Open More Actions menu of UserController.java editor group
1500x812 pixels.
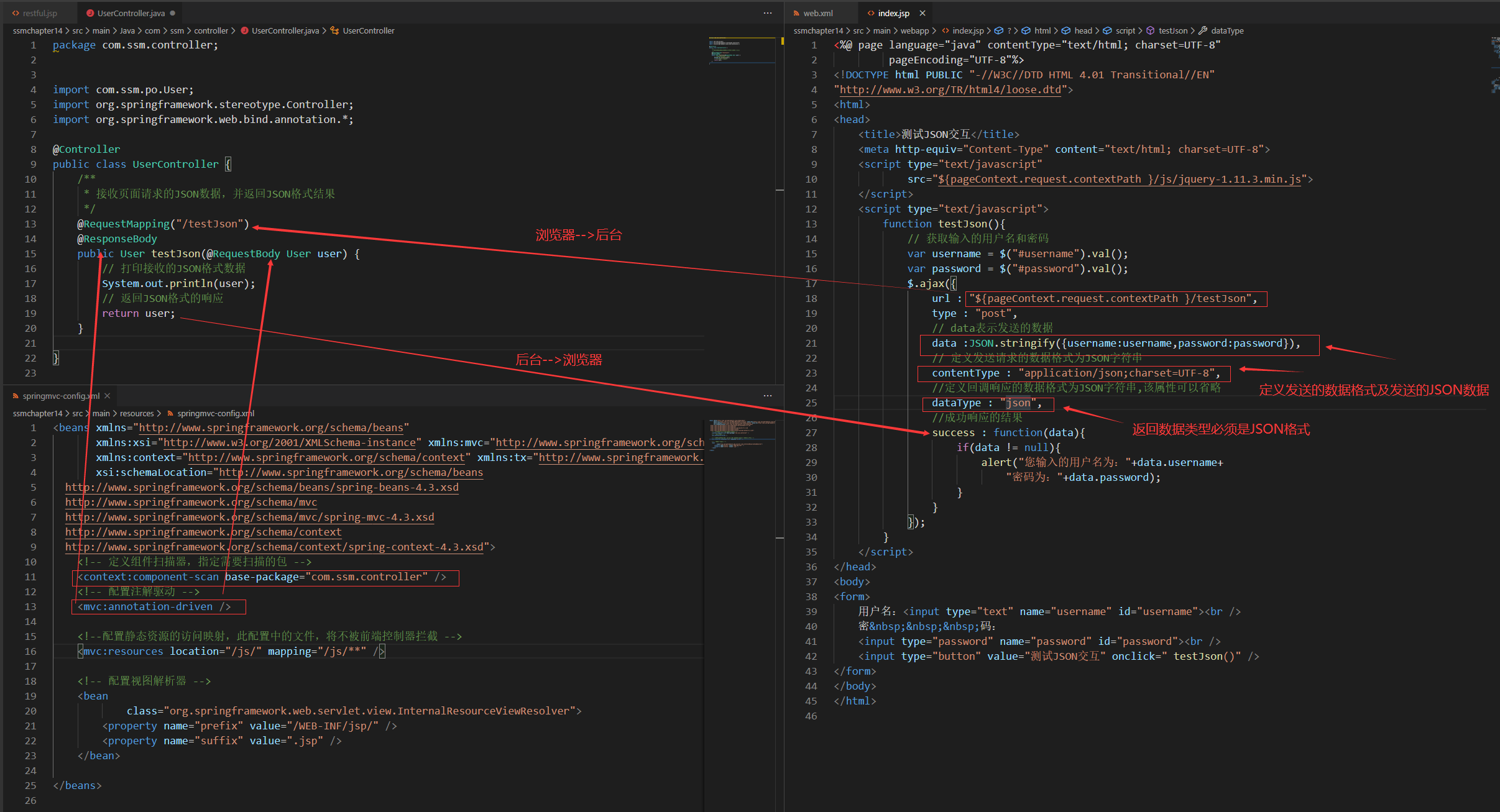tap(768, 13)
